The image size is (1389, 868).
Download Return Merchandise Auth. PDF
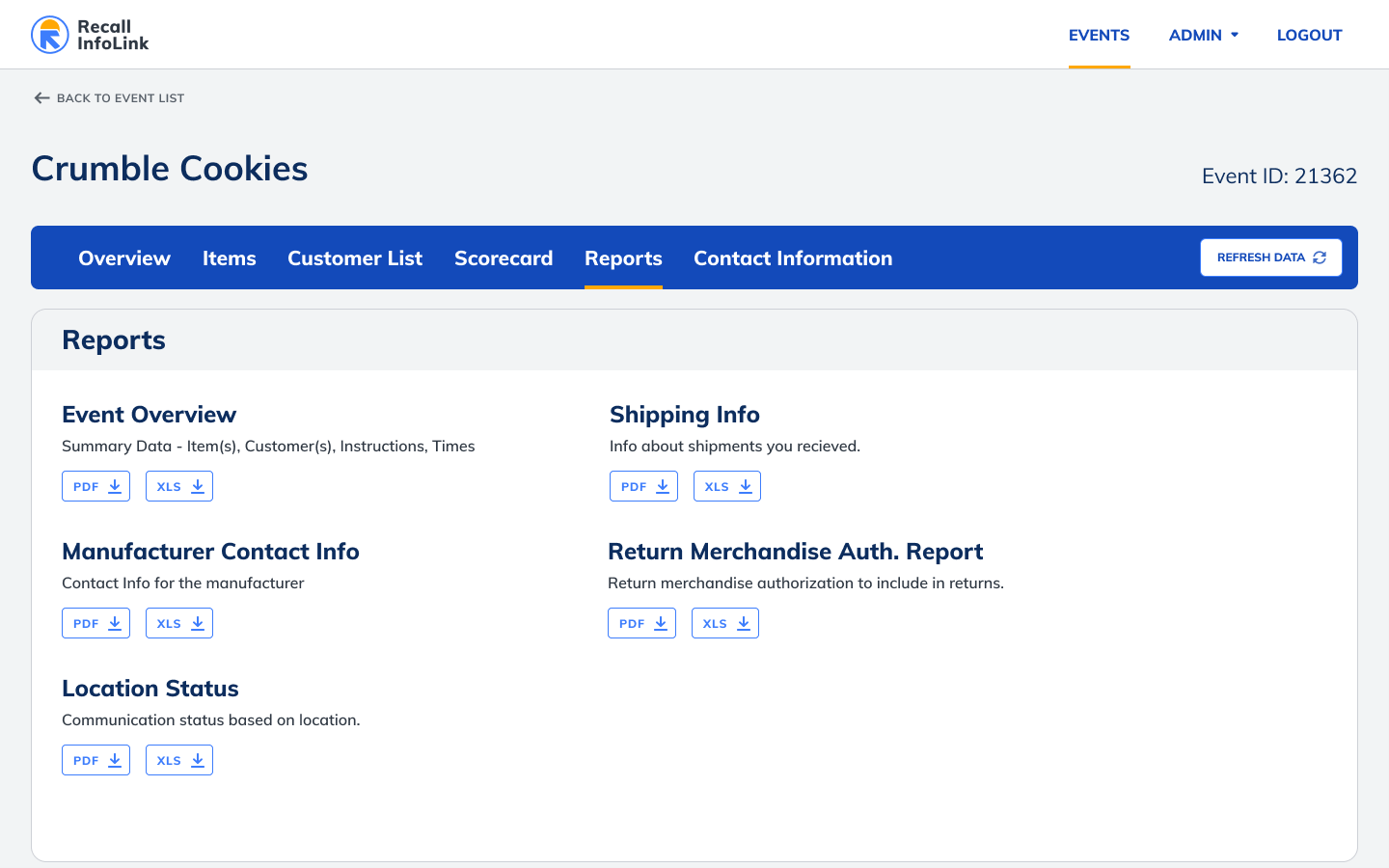point(641,623)
